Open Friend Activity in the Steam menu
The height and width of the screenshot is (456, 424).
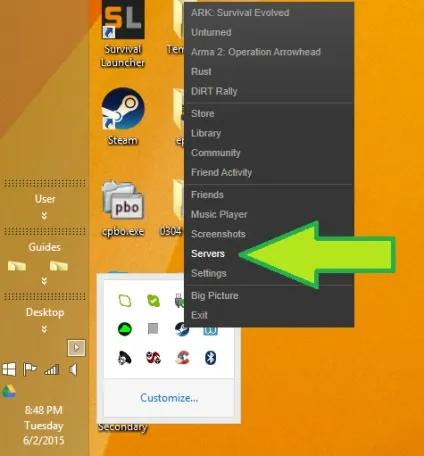pos(269,173)
